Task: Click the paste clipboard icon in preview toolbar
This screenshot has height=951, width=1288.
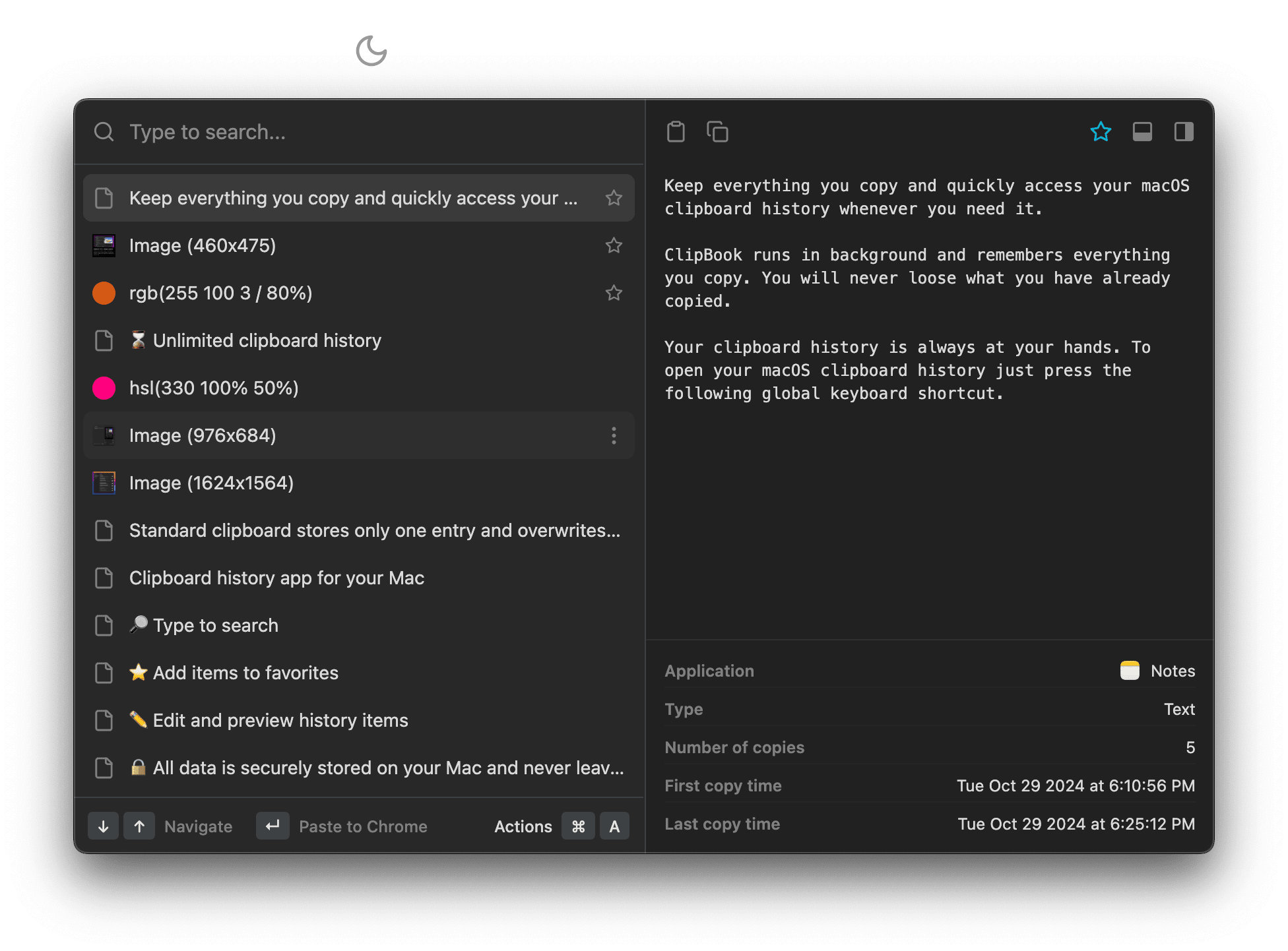Action: [675, 131]
